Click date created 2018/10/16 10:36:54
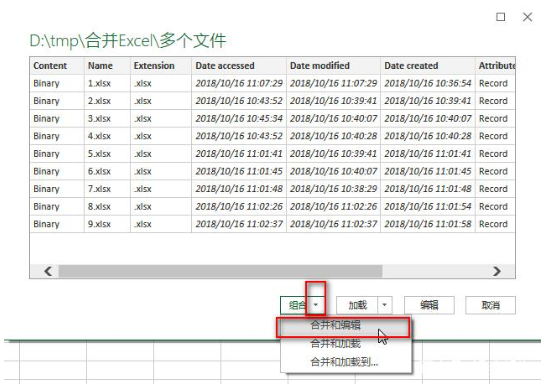Screen dimensions: 549x392 tap(428, 83)
